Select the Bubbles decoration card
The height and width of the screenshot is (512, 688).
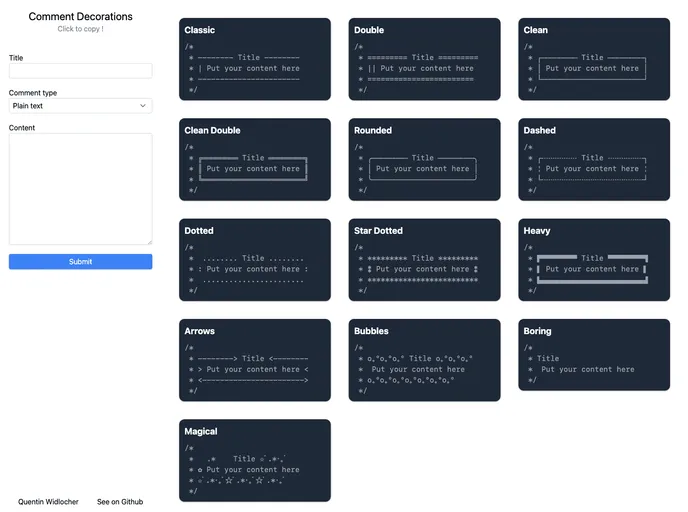tap(424, 360)
